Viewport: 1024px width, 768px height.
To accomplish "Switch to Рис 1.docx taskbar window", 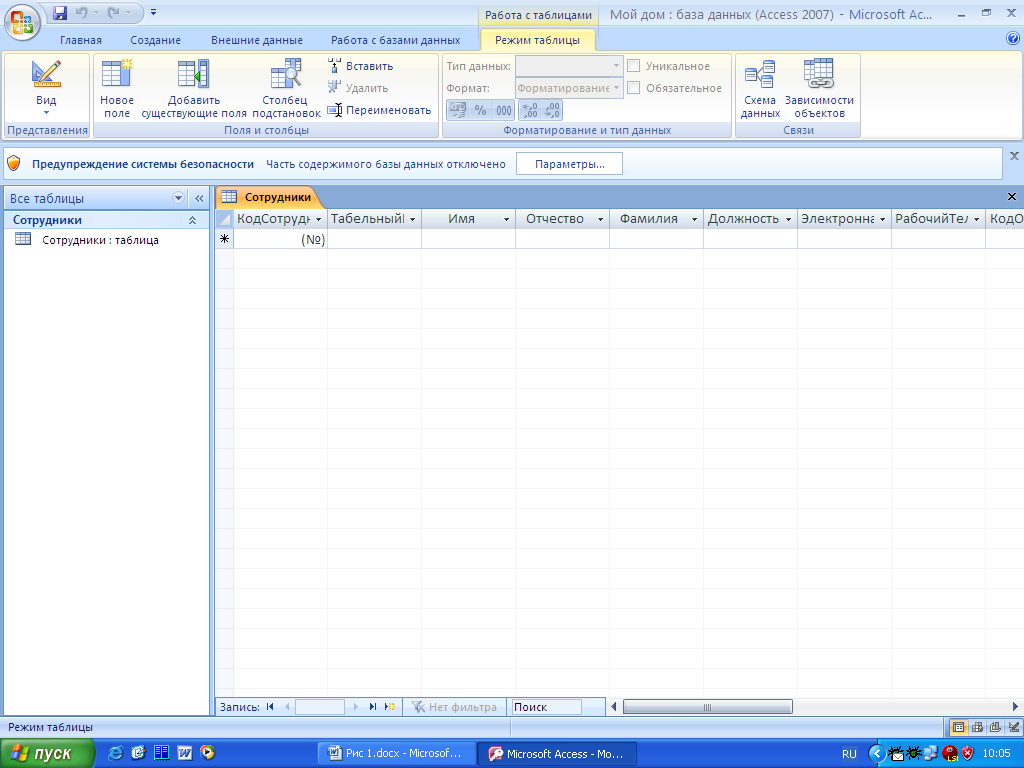I will tap(395, 753).
